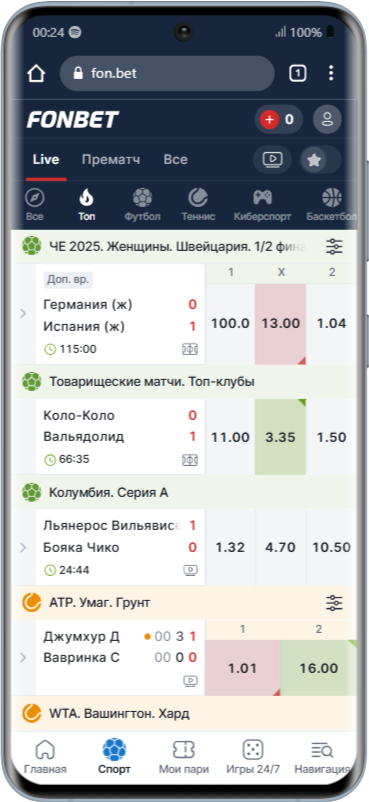The height and width of the screenshot is (802, 369).
Task: Open market settings for ATP Умаг
Action: coord(334,603)
